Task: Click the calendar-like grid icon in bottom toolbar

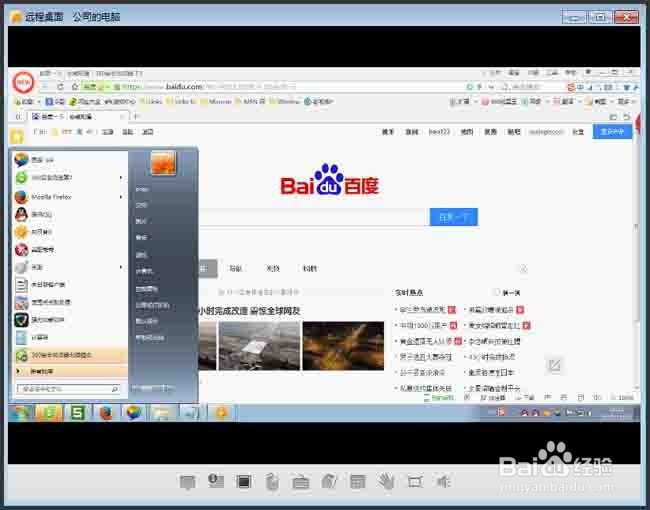Action: [x=358, y=481]
